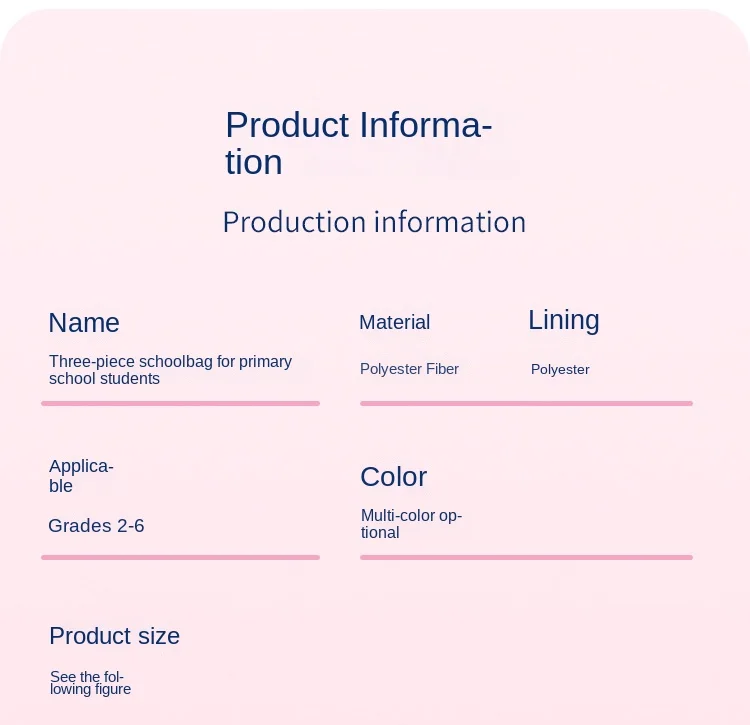Viewport: 750px width, 725px height.
Task: Click the "Lining" label
Action: click(x=563, y=320)
